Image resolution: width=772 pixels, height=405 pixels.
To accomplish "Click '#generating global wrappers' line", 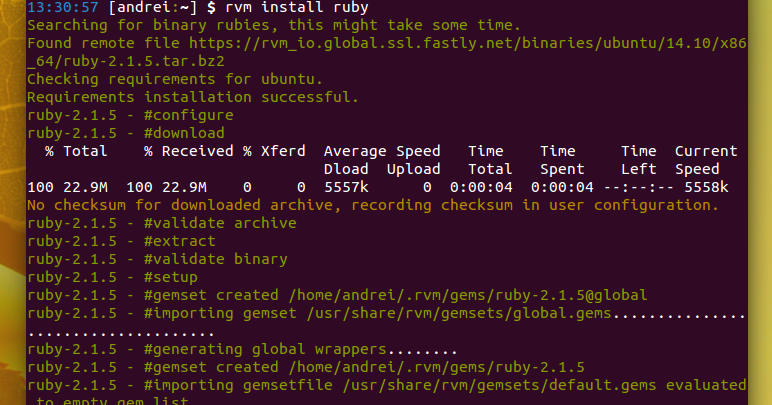I will pos(242,349).
